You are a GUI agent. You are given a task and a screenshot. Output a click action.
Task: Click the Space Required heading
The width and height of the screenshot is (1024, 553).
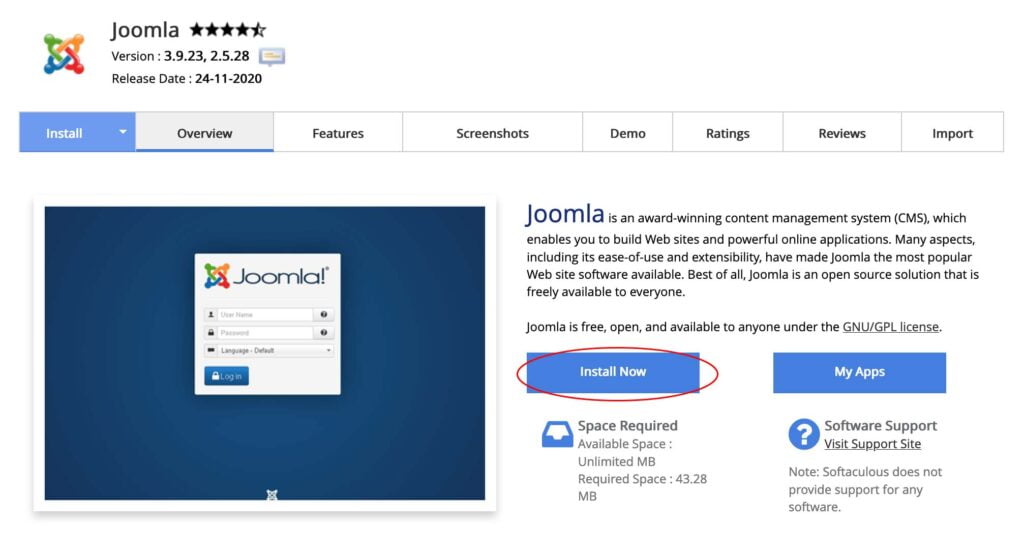(628, 426)
